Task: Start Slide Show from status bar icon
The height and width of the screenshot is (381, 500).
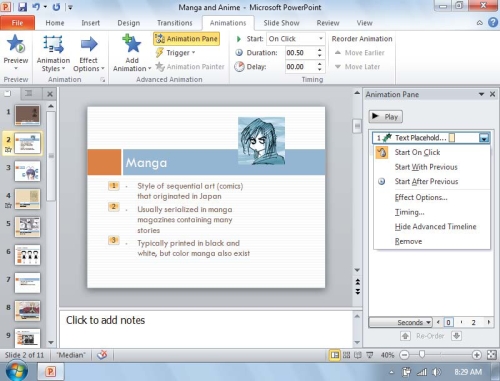Action: click(x=370, y=355)
